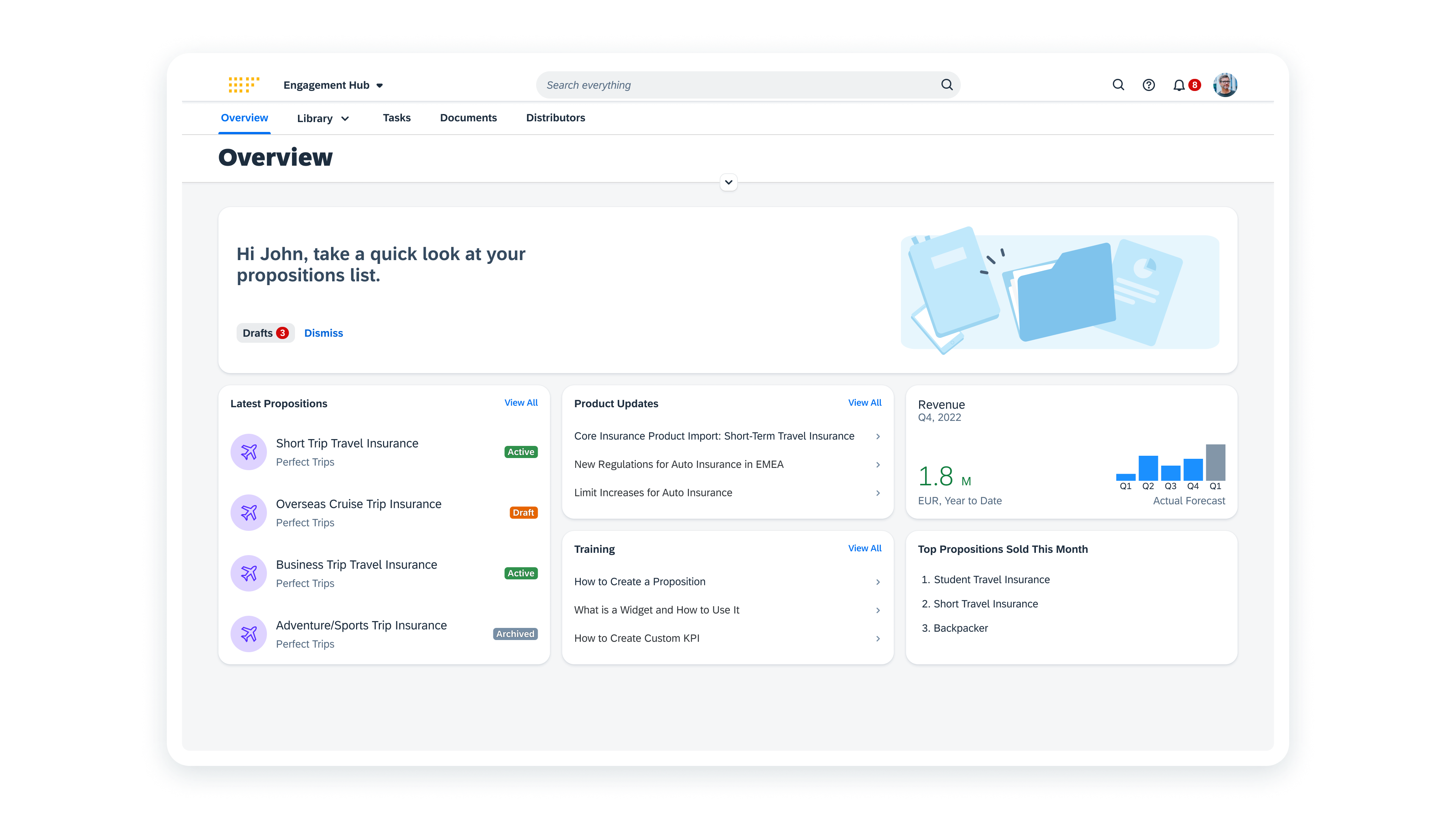
Task: Open the Core Insurance Product Import arrow
Action: click(878, 436)
